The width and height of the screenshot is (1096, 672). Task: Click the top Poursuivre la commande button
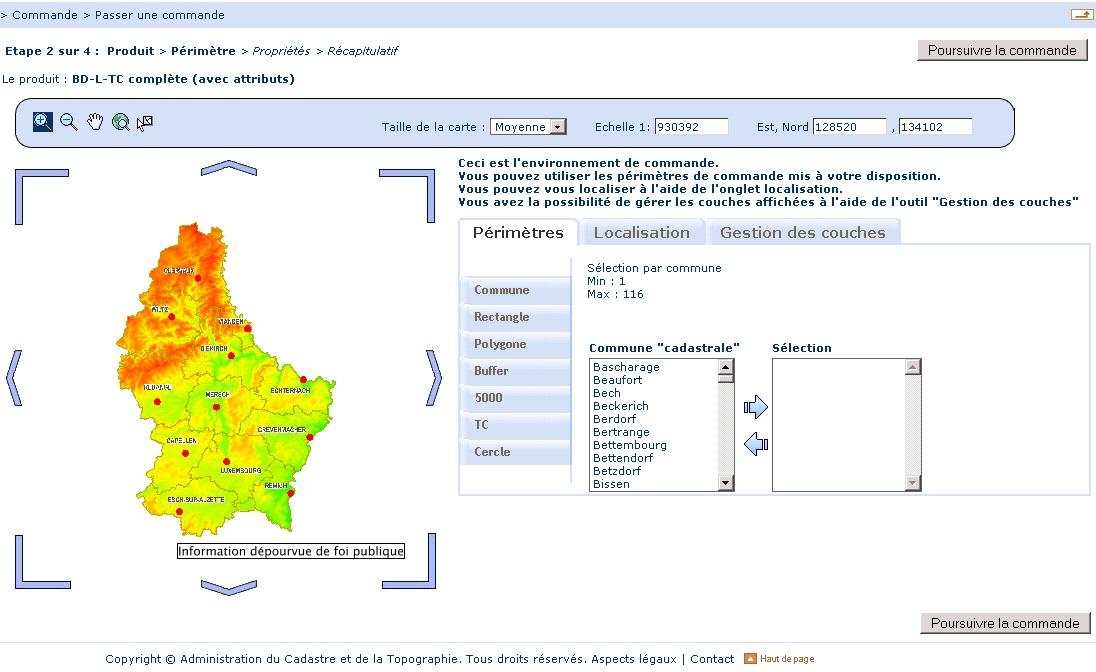[1001, 50]
